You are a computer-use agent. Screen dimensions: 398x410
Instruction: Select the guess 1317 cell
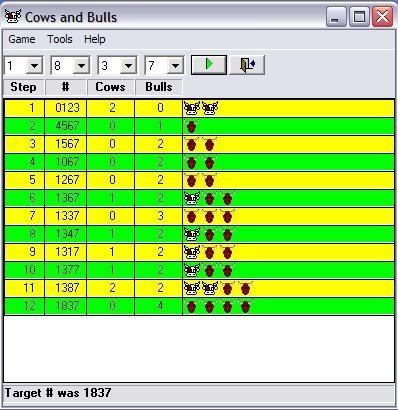tap(66, 252)
